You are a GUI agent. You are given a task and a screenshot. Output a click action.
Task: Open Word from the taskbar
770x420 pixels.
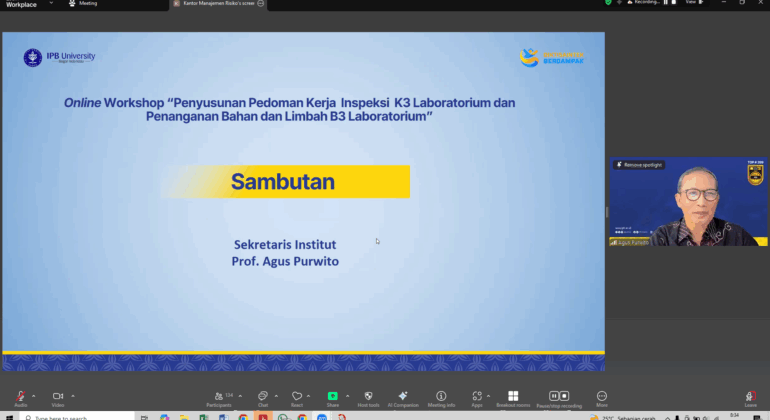point(223,418)
